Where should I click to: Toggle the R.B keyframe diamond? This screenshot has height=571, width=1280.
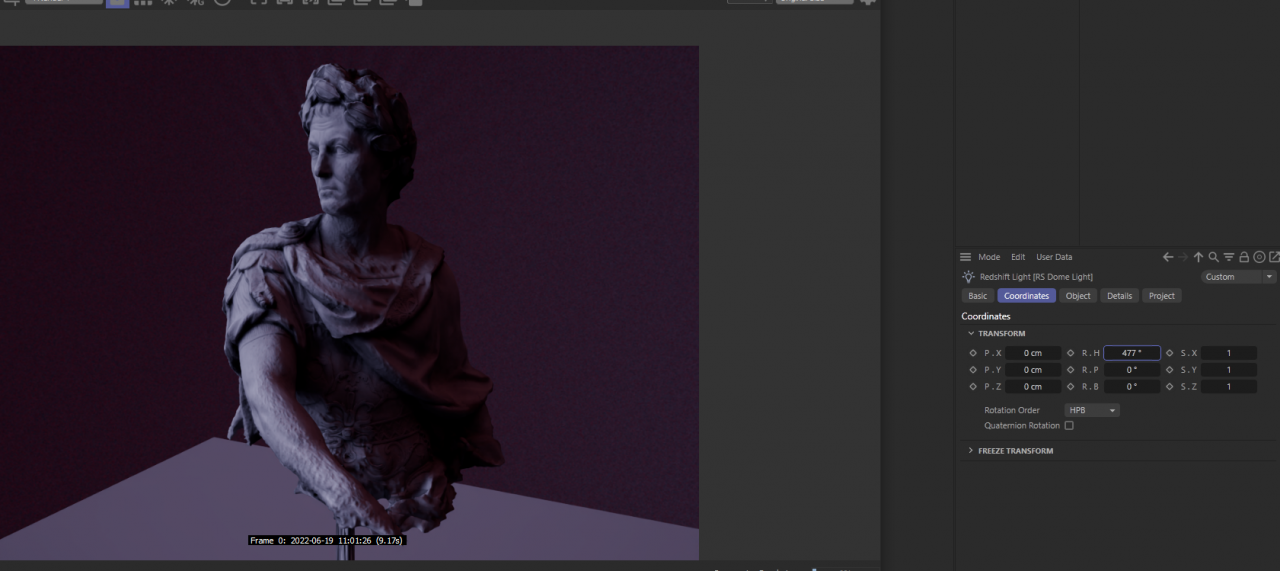tap(1071, 386)
